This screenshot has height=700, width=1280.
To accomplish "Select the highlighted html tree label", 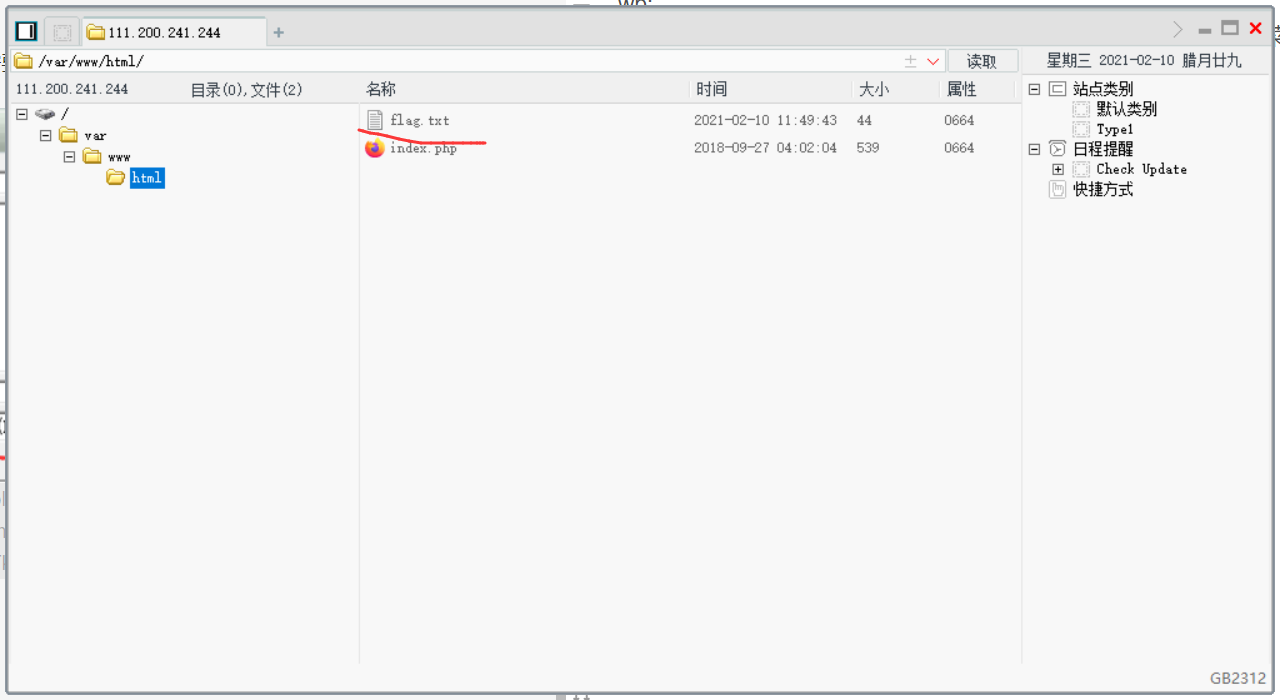I will (147, 178).
